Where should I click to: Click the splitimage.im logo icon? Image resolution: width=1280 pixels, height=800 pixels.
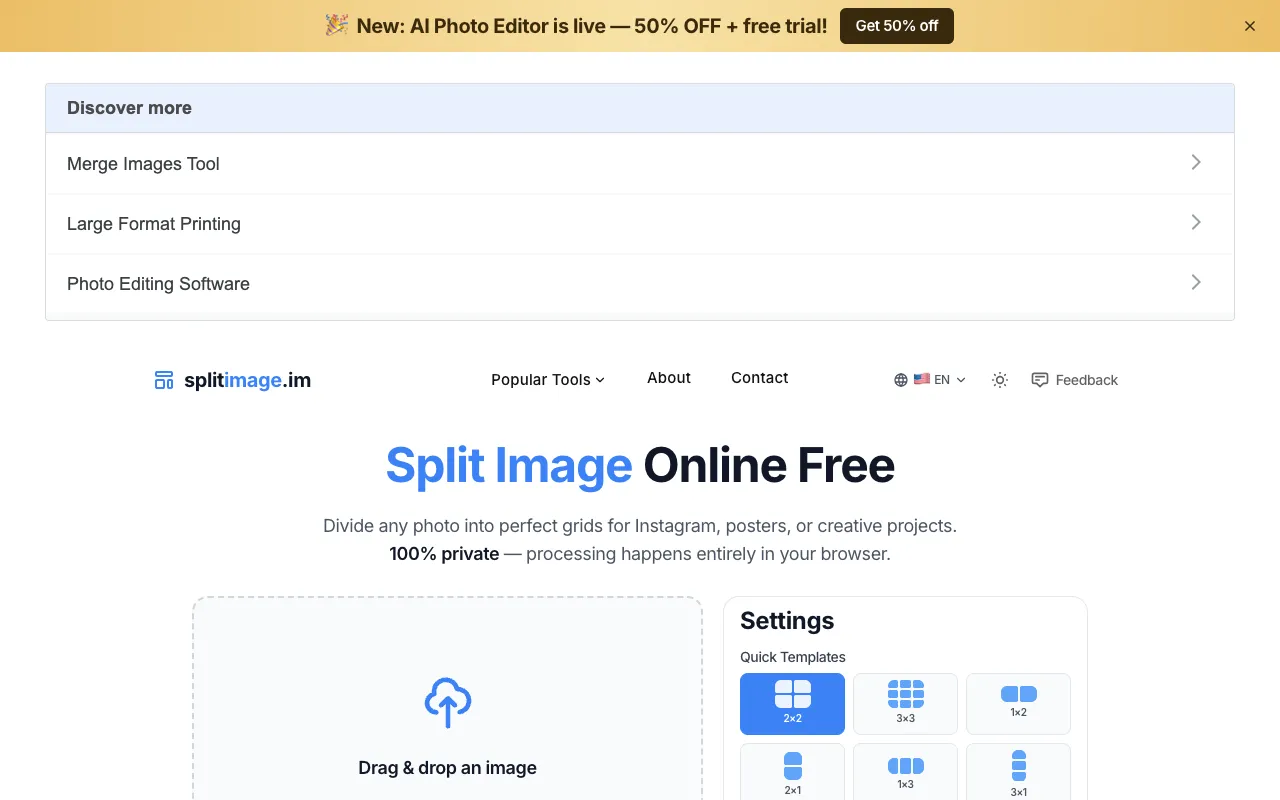164,380
